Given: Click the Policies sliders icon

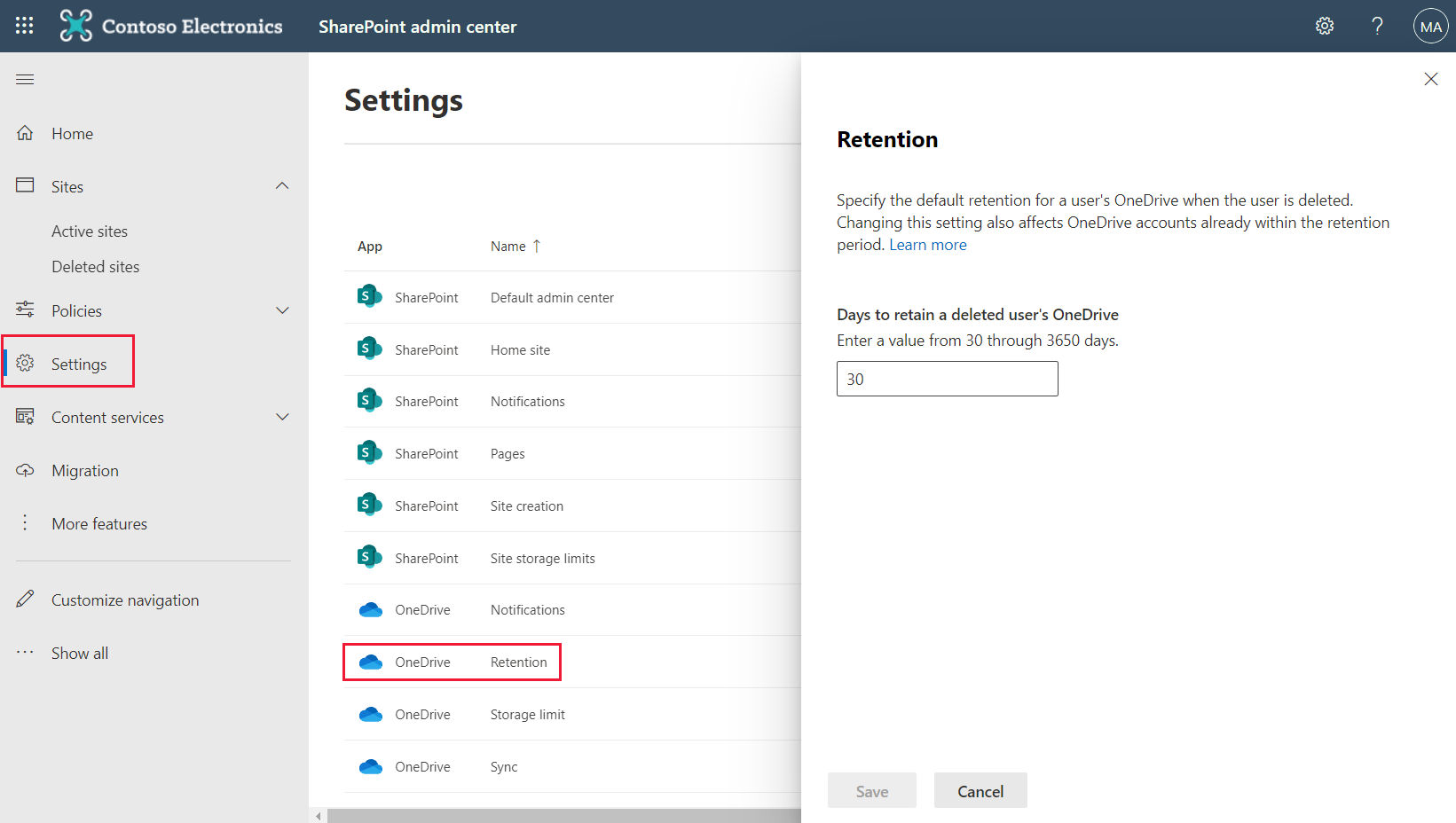Looking at the screenshot, I should point(25,310).
